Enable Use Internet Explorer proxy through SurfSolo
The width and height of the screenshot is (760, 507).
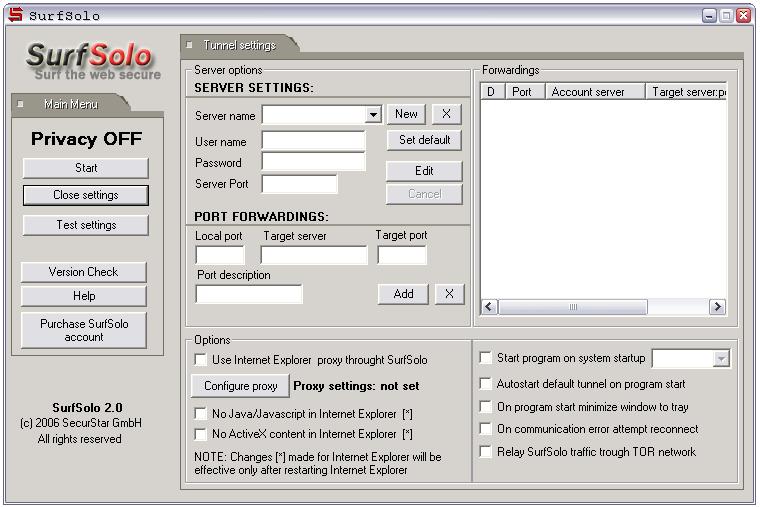click(x=201, y=360)
